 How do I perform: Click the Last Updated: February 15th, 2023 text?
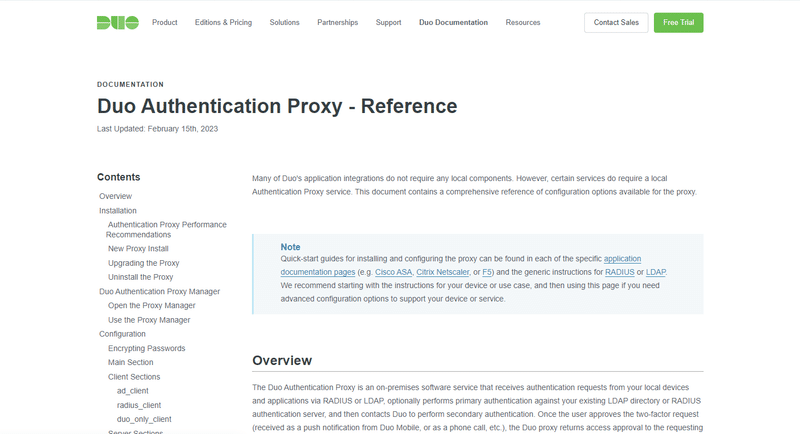[x=158, y=129]
